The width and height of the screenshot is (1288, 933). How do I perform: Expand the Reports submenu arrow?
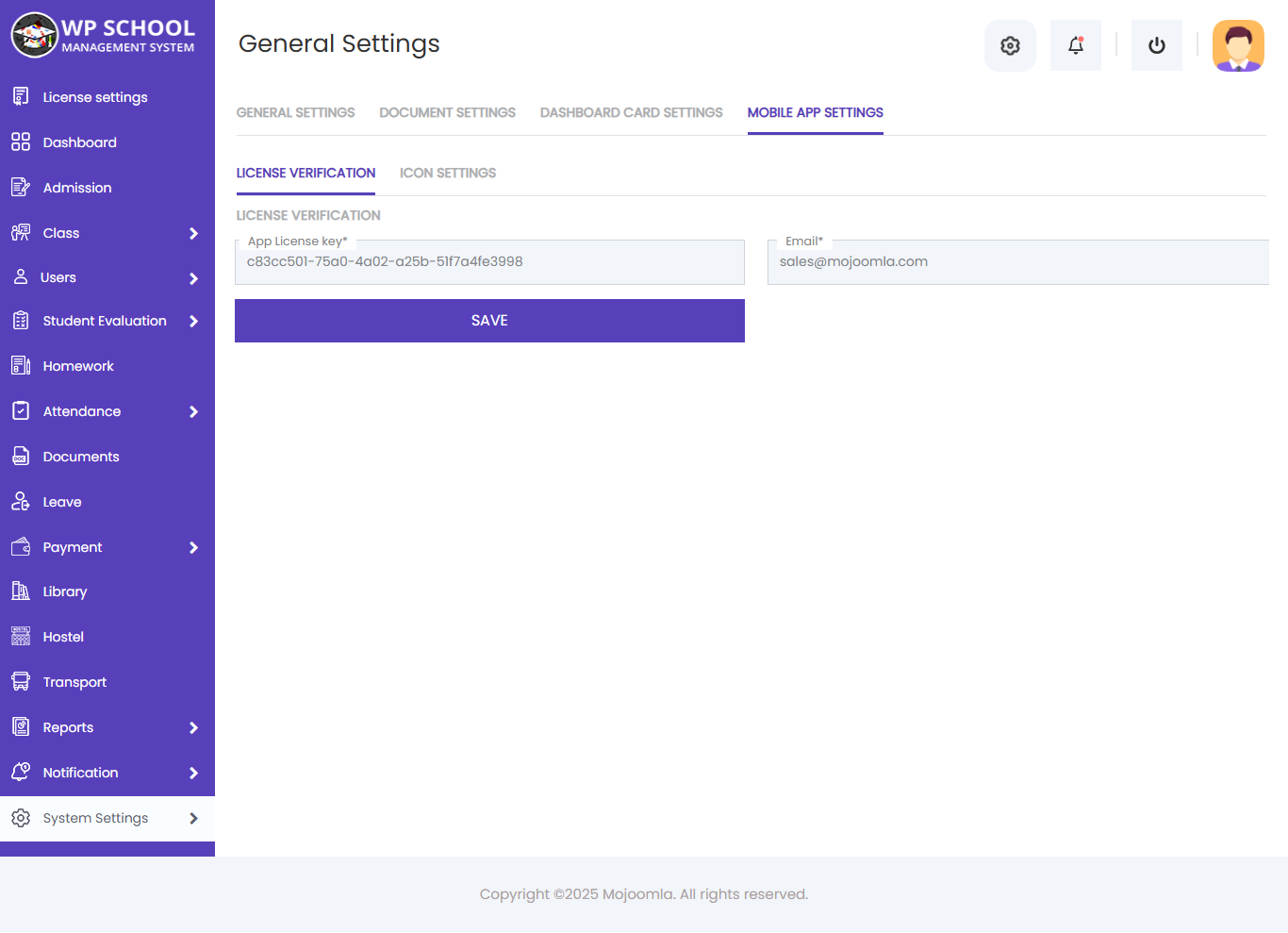coord(193,727)
